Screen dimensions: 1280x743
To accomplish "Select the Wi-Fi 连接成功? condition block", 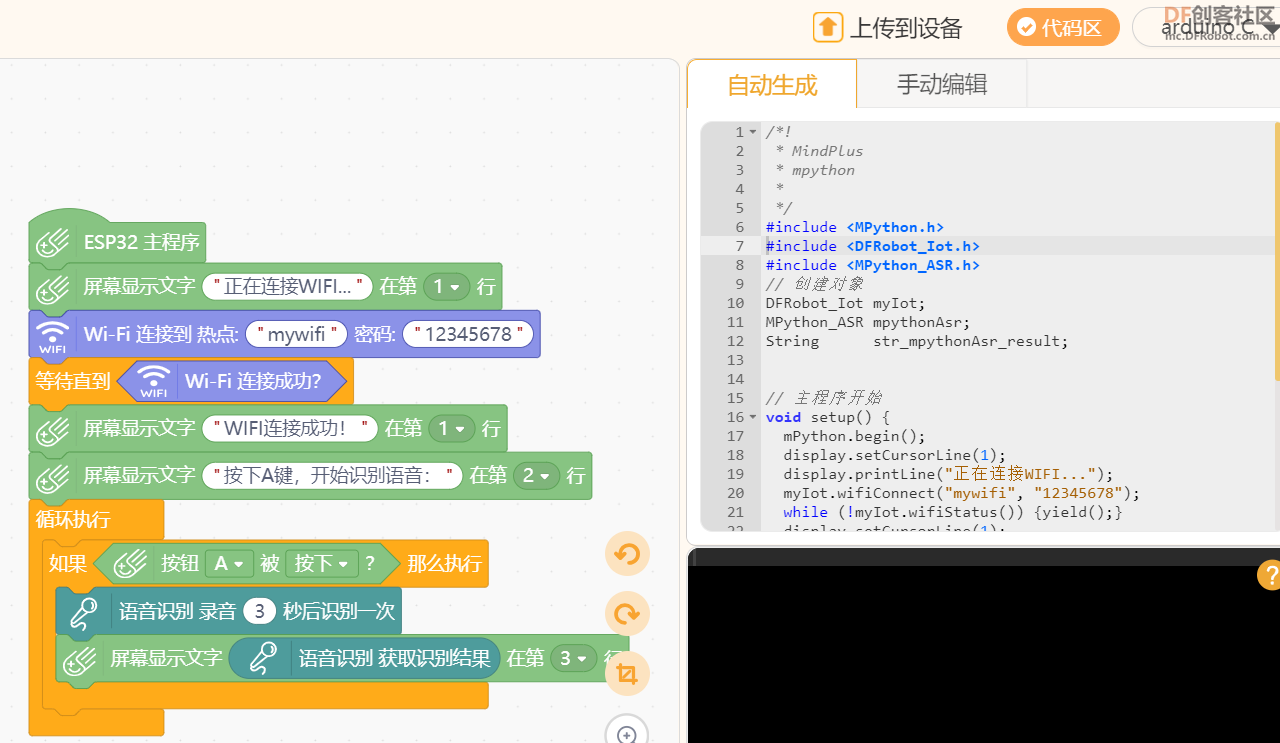I will tap(232, 381).
